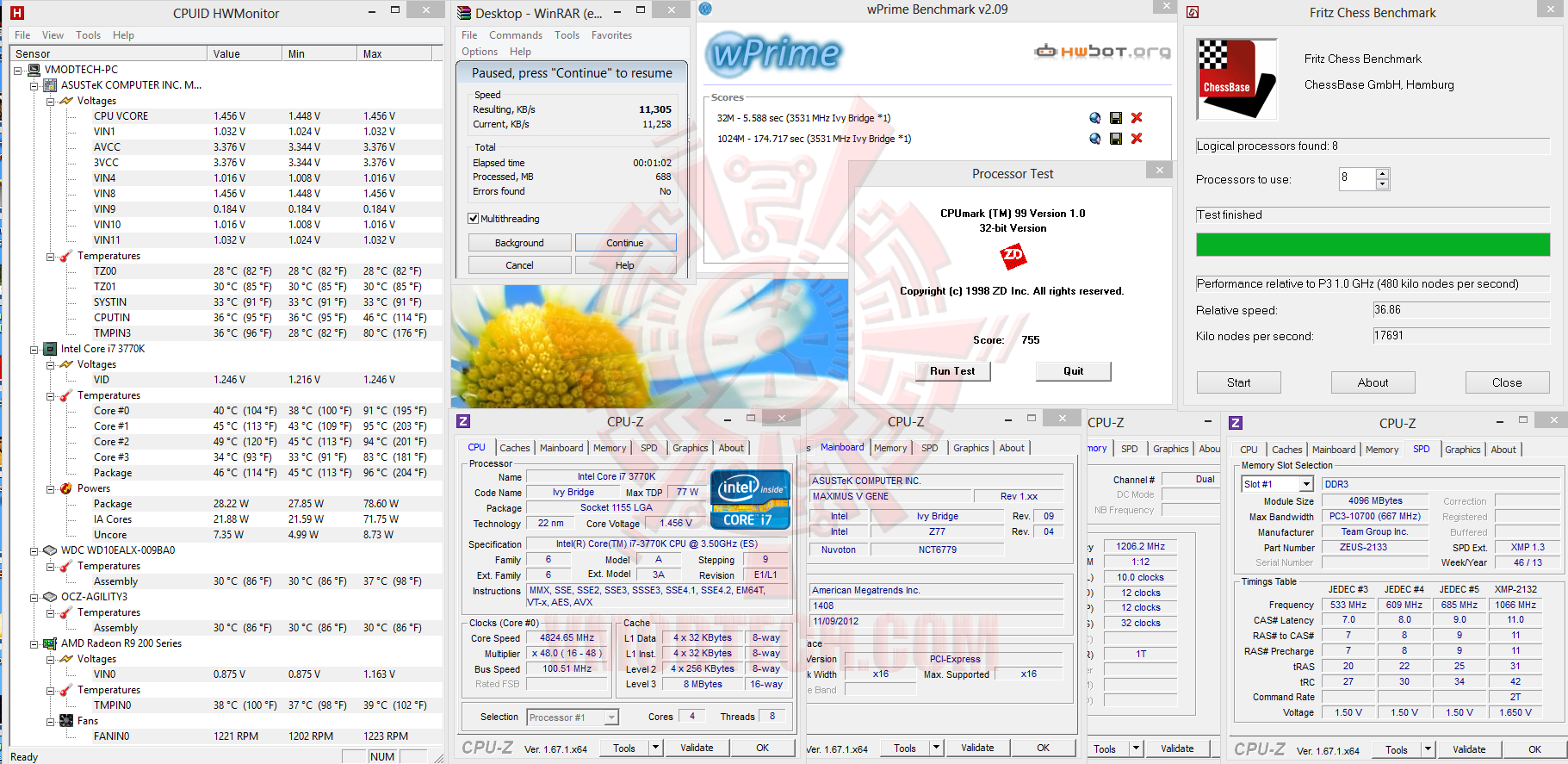Delete the 32M wPrime score with red X
The height and width of the screenshot is (764, 1568).
1137,118
